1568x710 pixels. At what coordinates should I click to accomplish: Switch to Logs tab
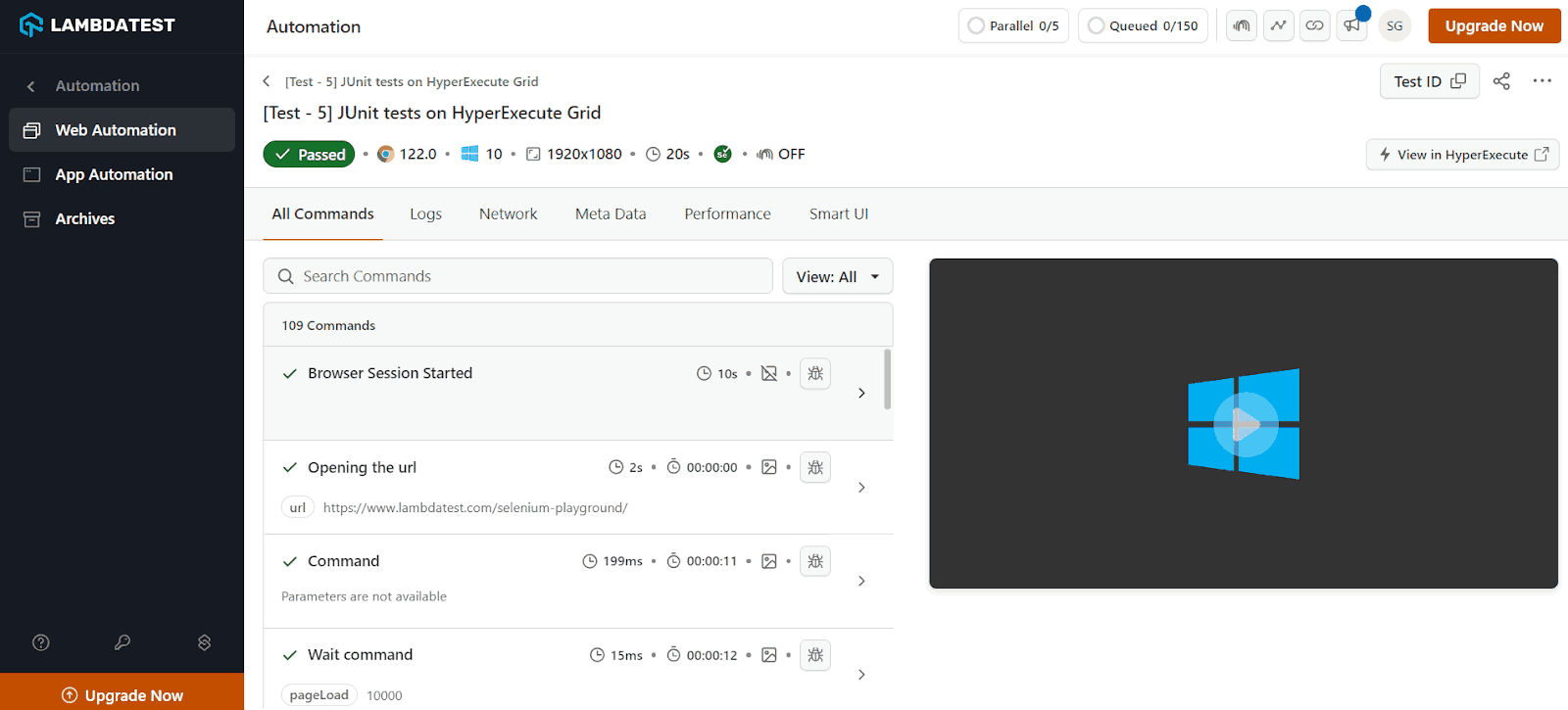point(425,213)
